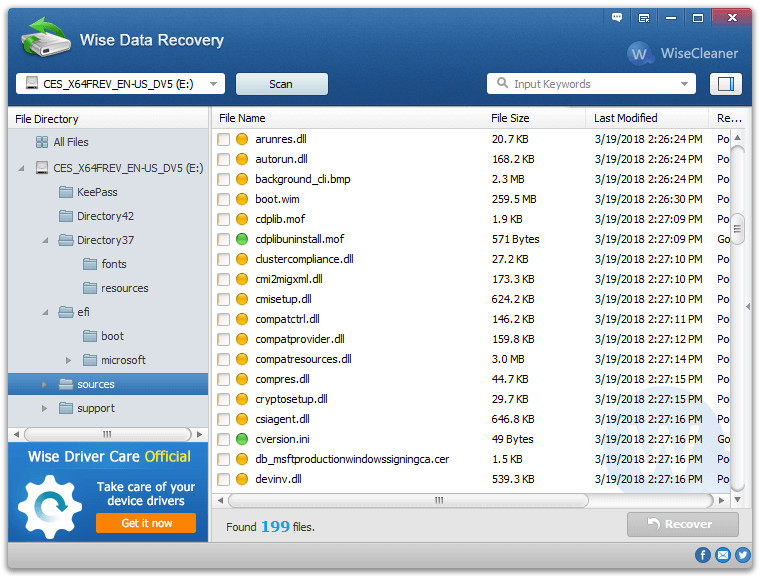Sort by File Size column header
The height and width of the screenshot is (576, 760).
click(510, 118)
